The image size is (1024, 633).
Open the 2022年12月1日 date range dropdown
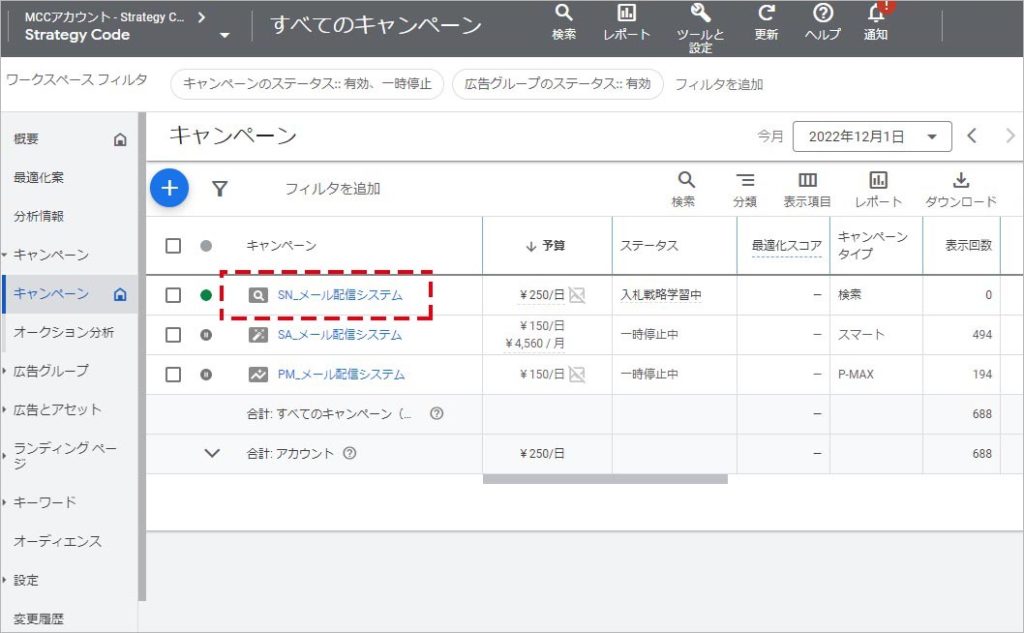click(870, 137)
